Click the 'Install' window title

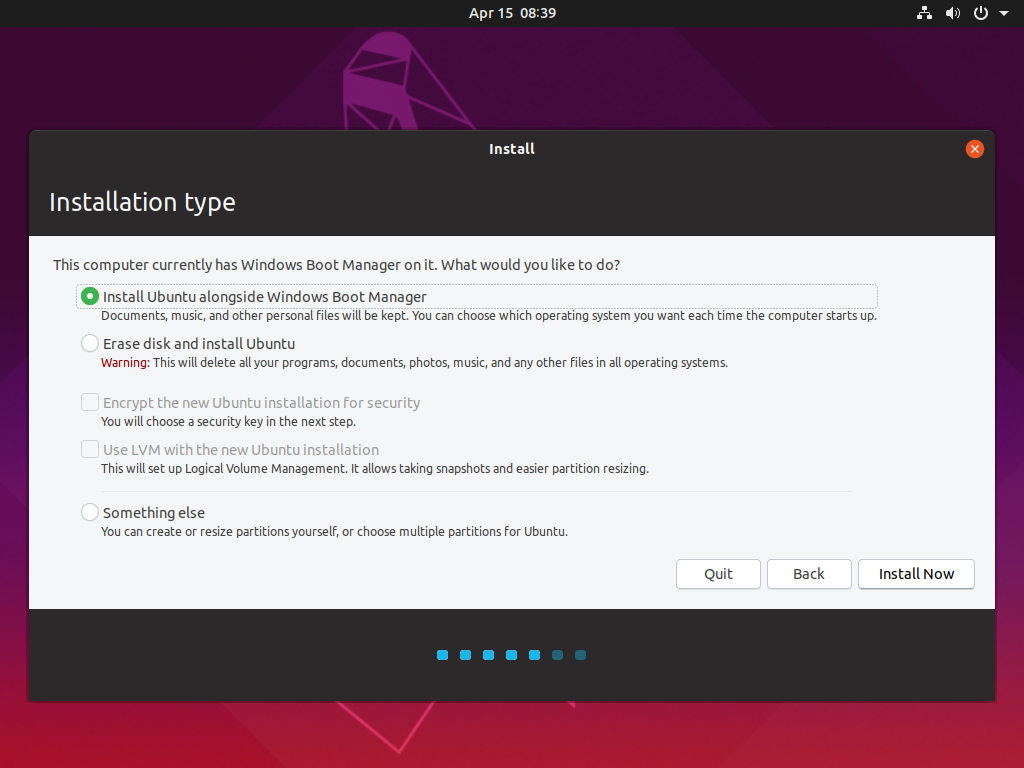512,149
